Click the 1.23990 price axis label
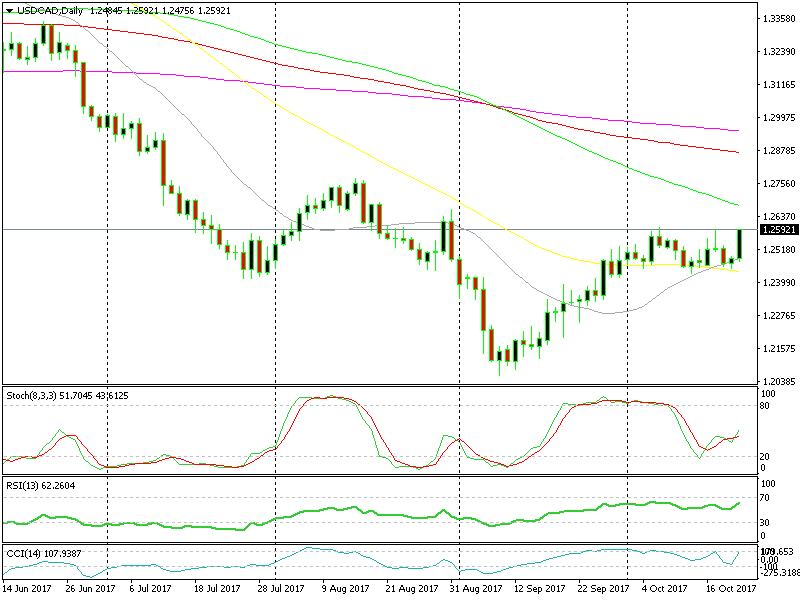This screenshot has height=600, width=800. pyautogui.click(x=779, y=283)
